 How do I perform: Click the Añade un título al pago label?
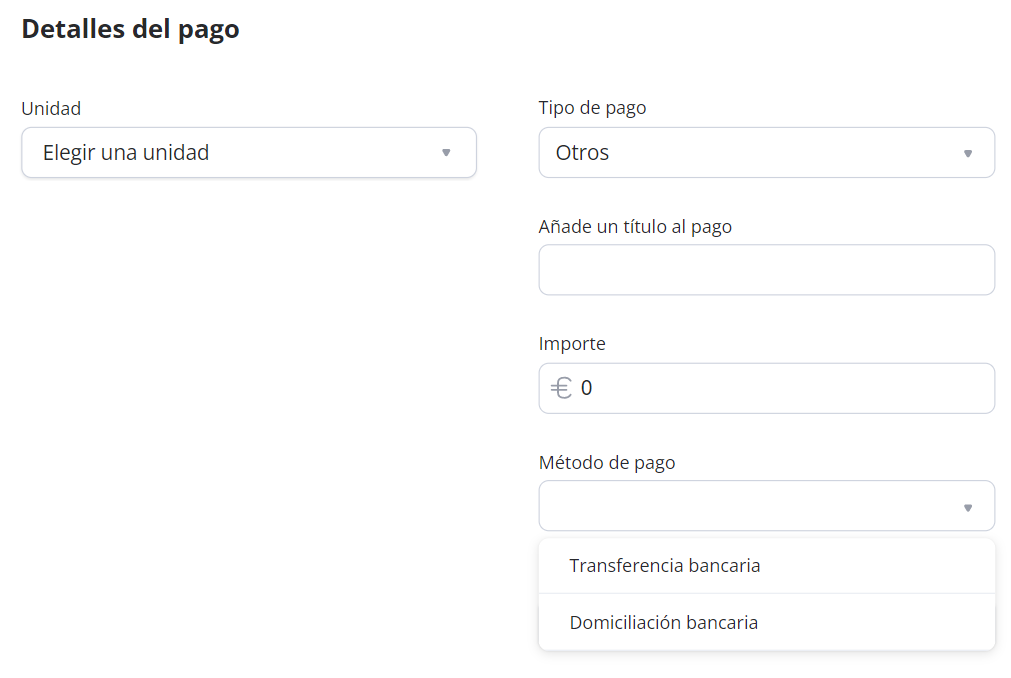pyautogui.click(x=635, y=227)
